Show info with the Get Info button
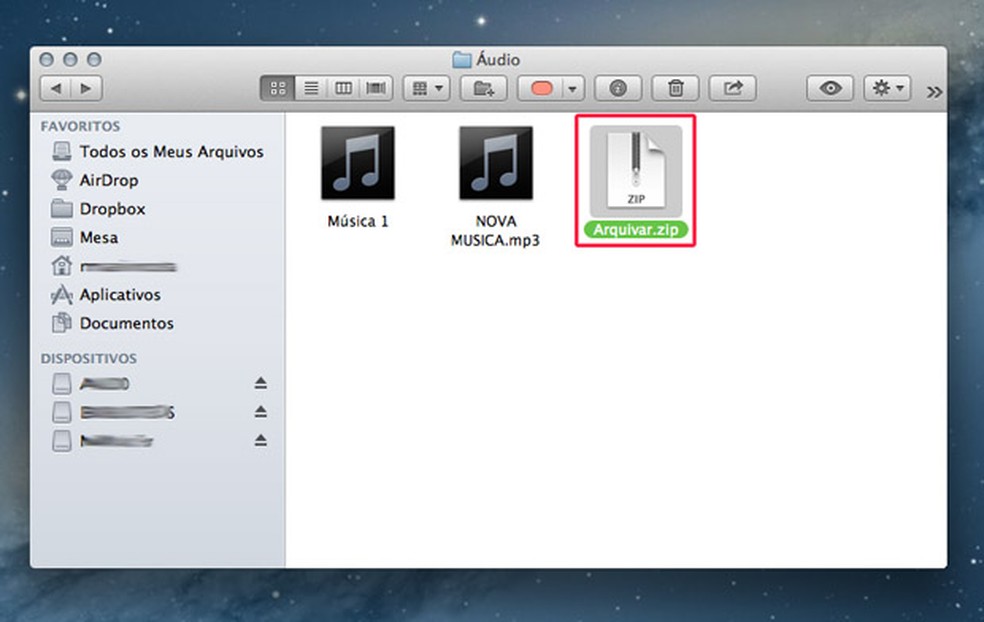 (x=618, y=88)
